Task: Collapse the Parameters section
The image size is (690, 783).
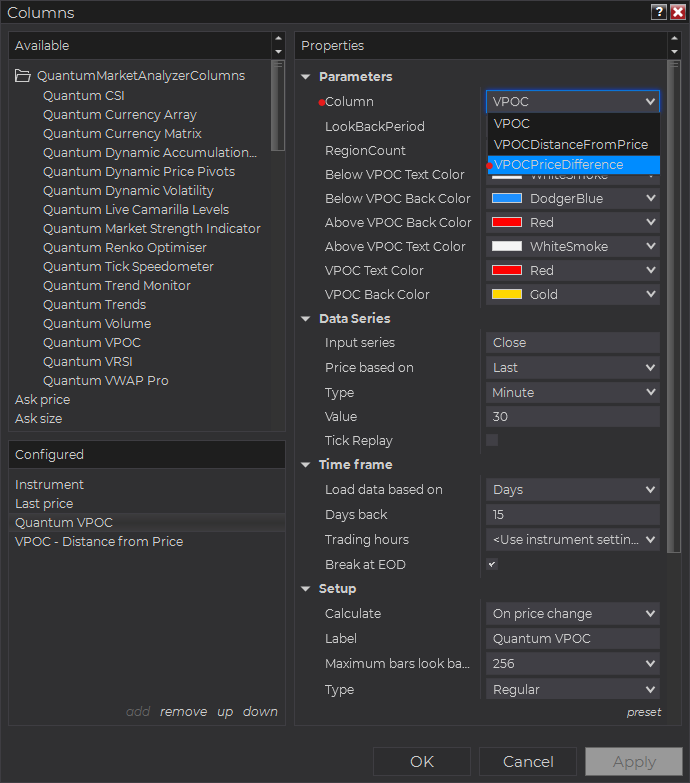Action: tap(306, 77)
